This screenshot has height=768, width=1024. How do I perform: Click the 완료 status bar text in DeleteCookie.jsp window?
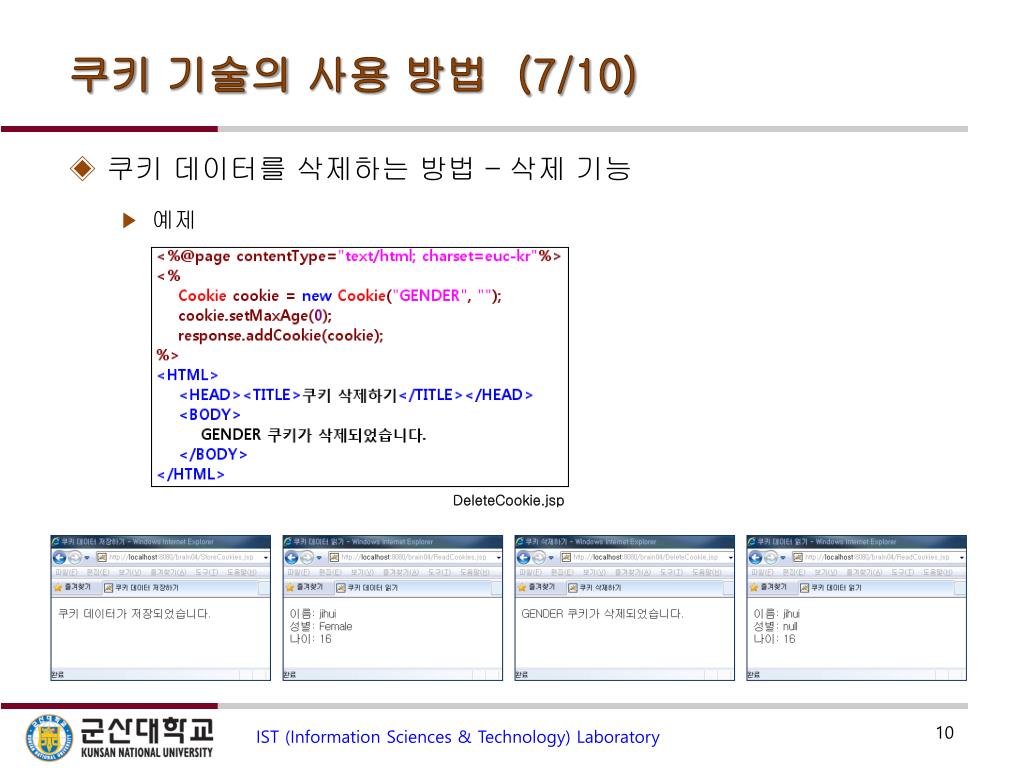[x=521, y=675]
